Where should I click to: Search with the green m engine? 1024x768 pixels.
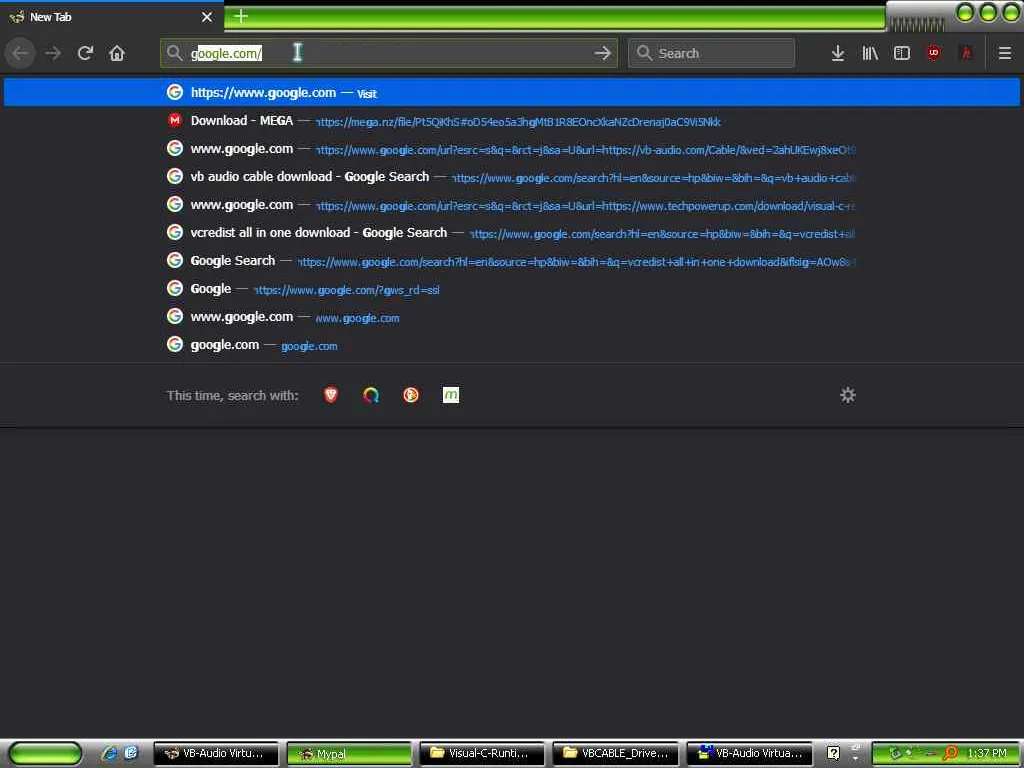[x=451, y=394]
